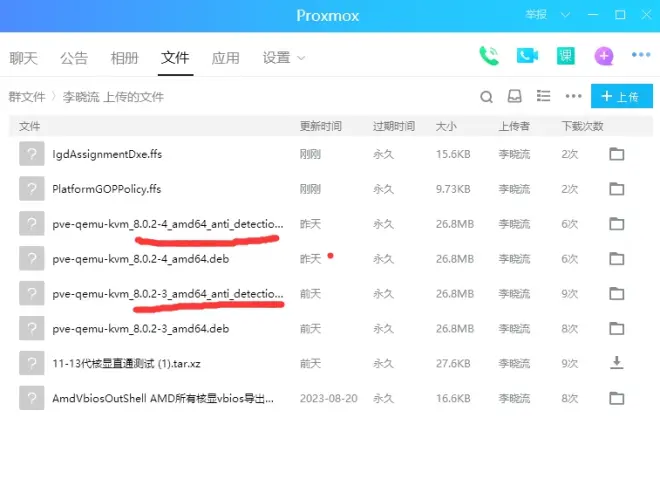660x486 pixels.
Task: Click the 9.73KB size value
Action: (453, 189)
